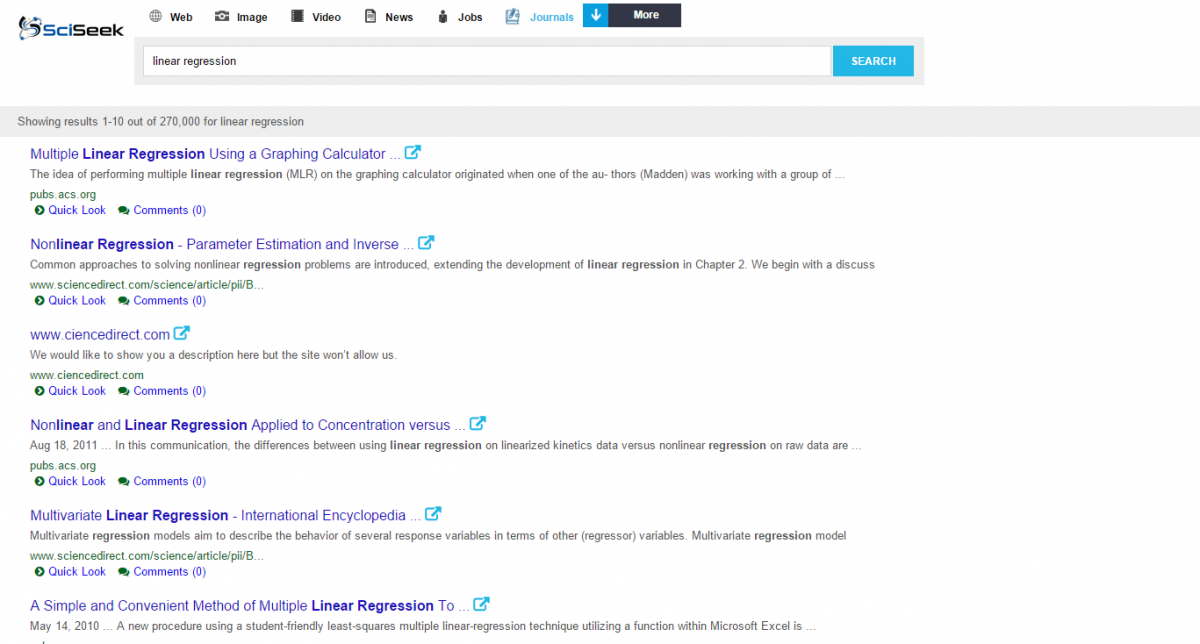Open "A Simple and Convenient Method" result

[x=249, y=605]
